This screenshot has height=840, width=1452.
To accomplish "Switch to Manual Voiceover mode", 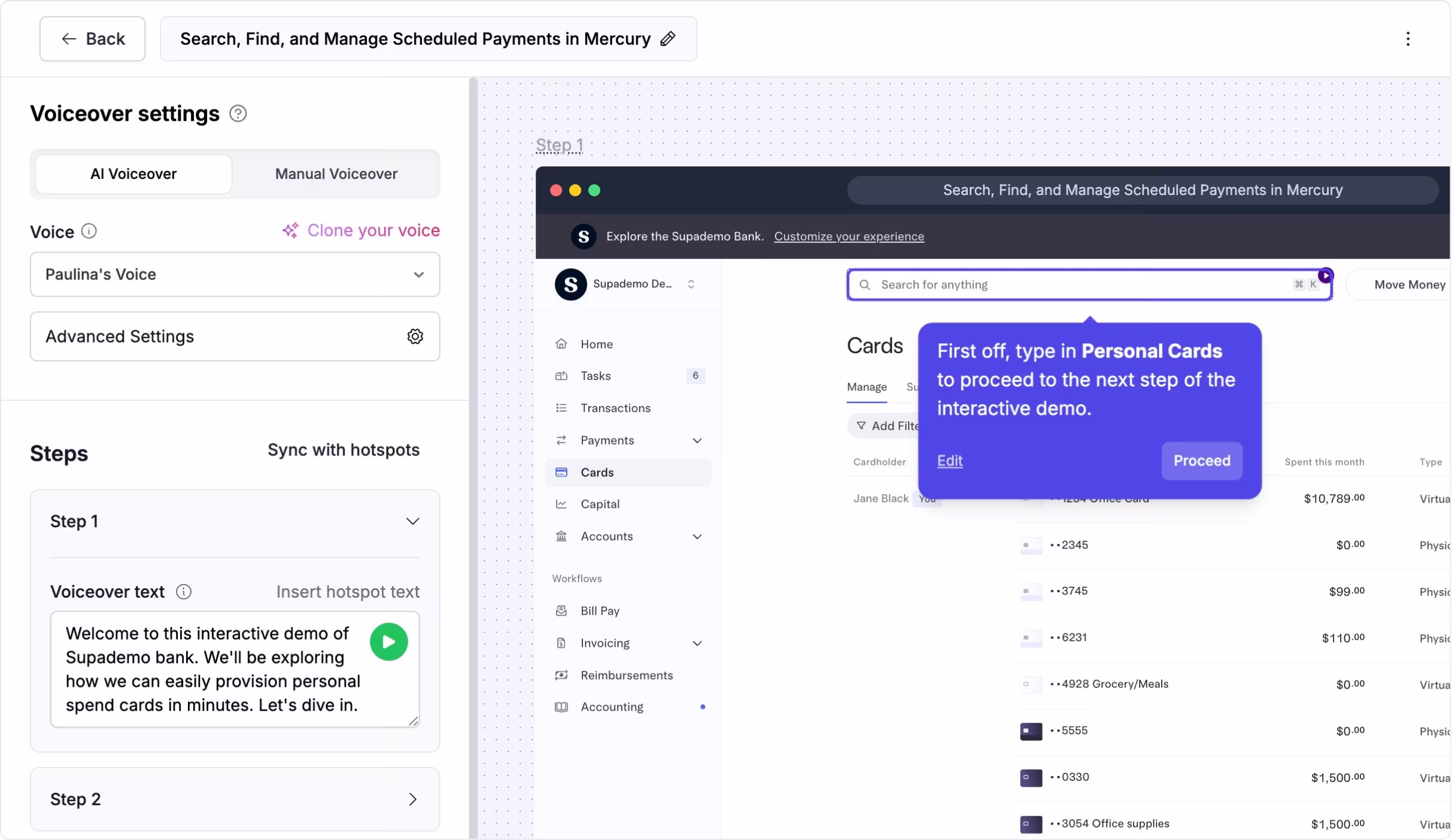I will click(x=336, y=174).
